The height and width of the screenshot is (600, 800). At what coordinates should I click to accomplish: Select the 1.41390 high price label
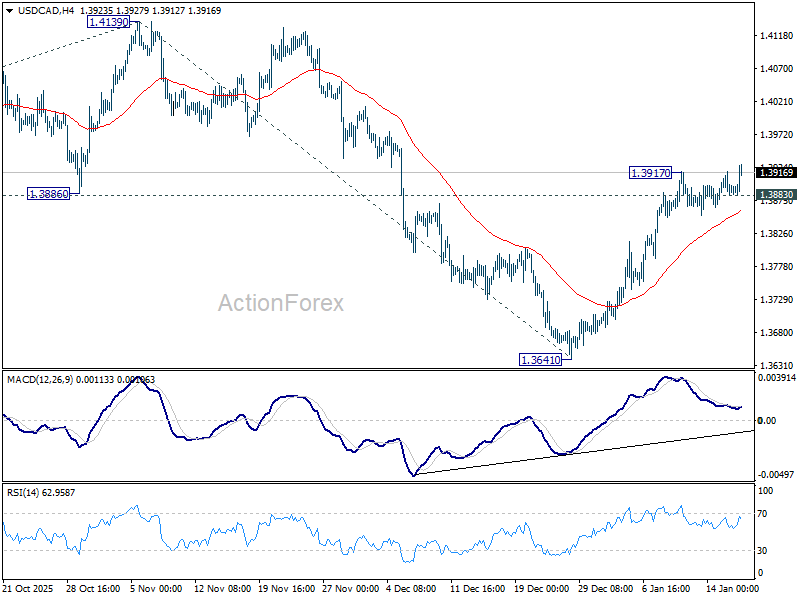click(107, 22)
